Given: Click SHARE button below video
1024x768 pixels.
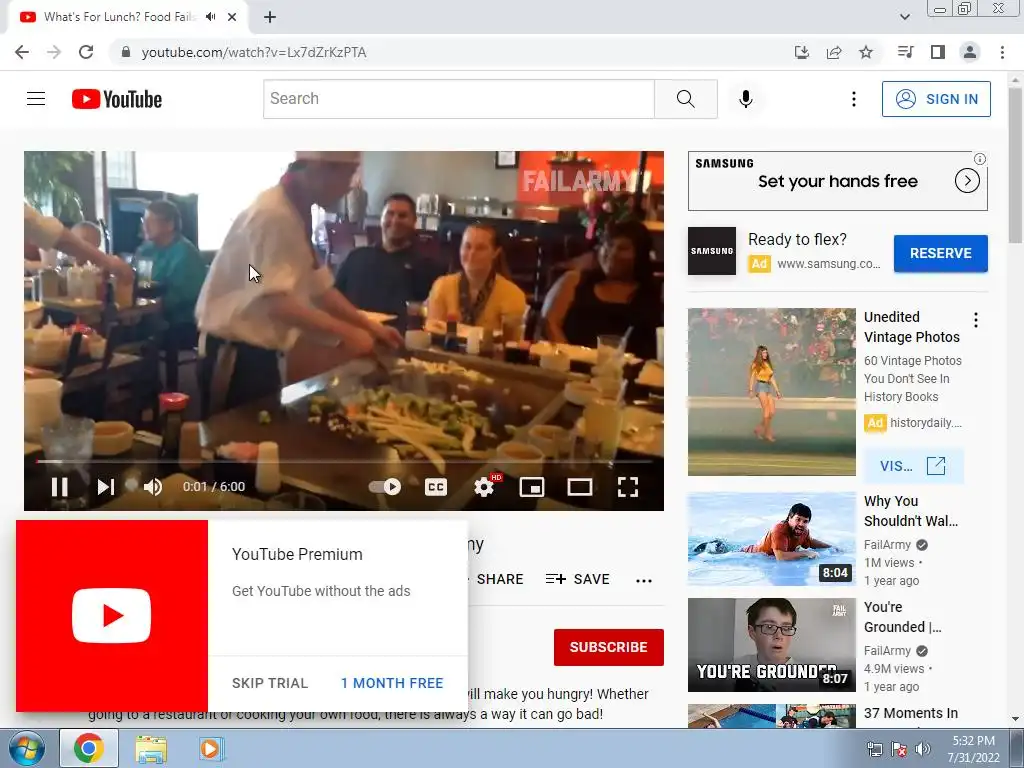Looking at the screenshot, I should pyautogui.click(x=499, y=579).
